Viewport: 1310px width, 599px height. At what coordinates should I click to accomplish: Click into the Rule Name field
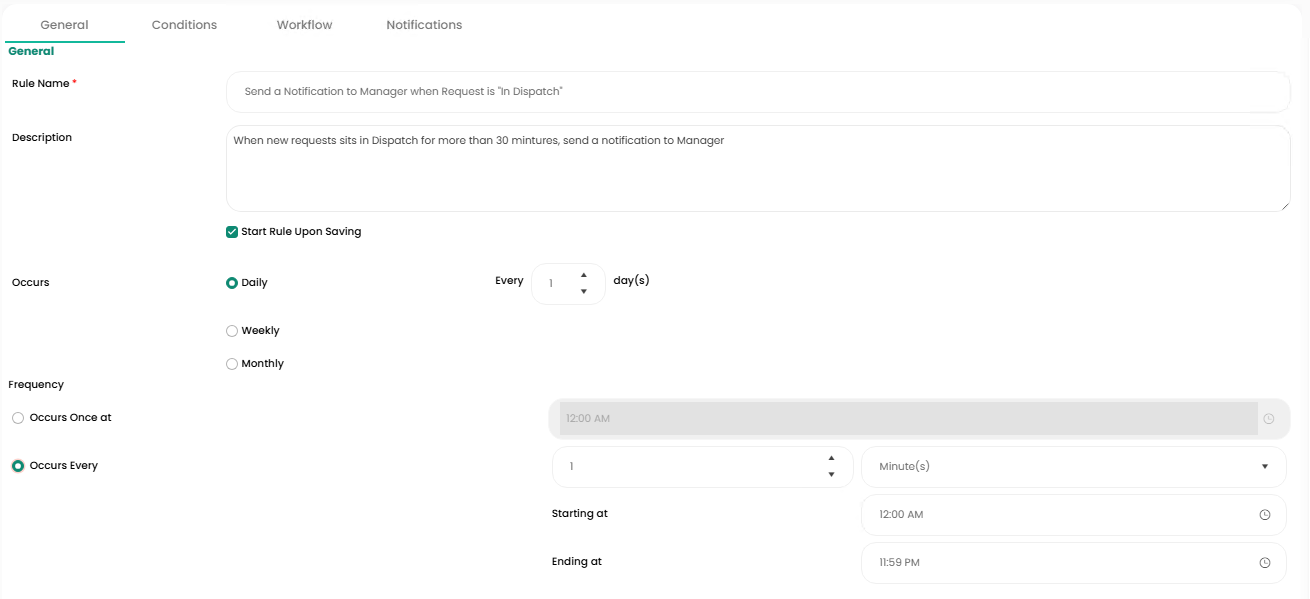(x=757, y=92)
